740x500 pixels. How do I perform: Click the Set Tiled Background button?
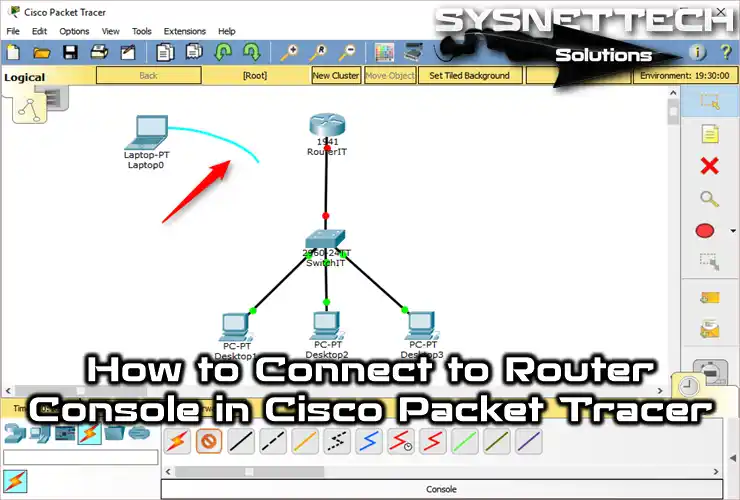[x=469, y=75]
